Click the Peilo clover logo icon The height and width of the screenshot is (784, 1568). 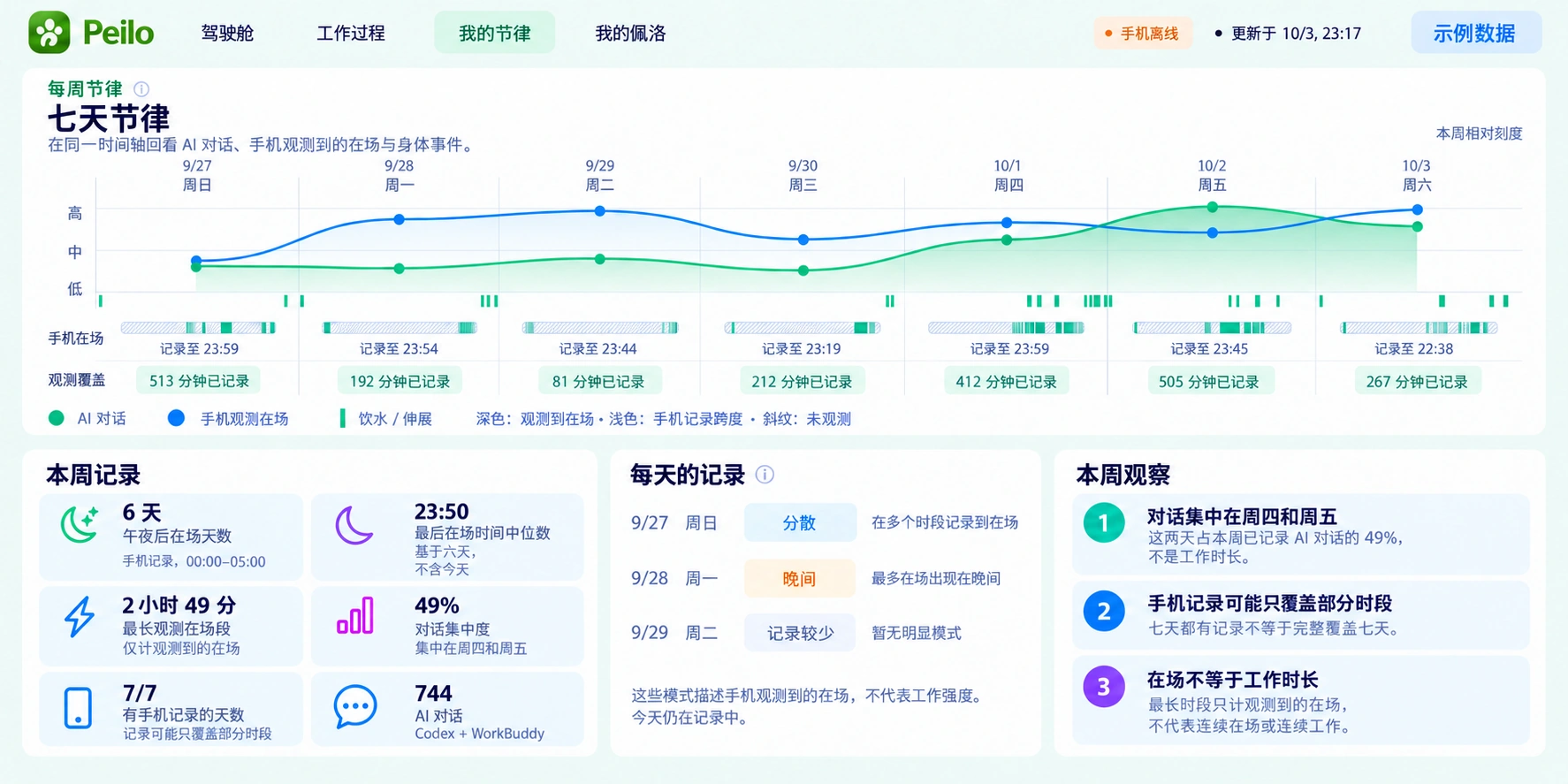pyautogui.click(x=49, y=33)
